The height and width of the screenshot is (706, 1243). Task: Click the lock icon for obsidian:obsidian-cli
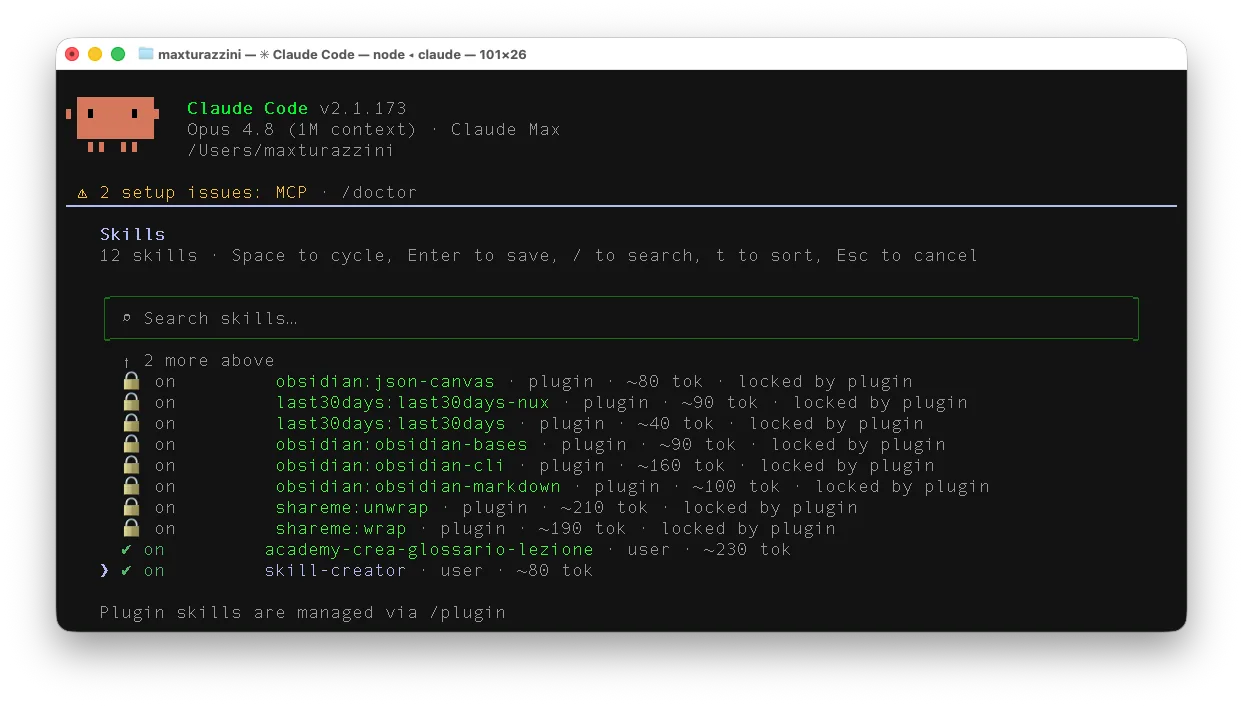pyautogui.click(x=131, y=465)
